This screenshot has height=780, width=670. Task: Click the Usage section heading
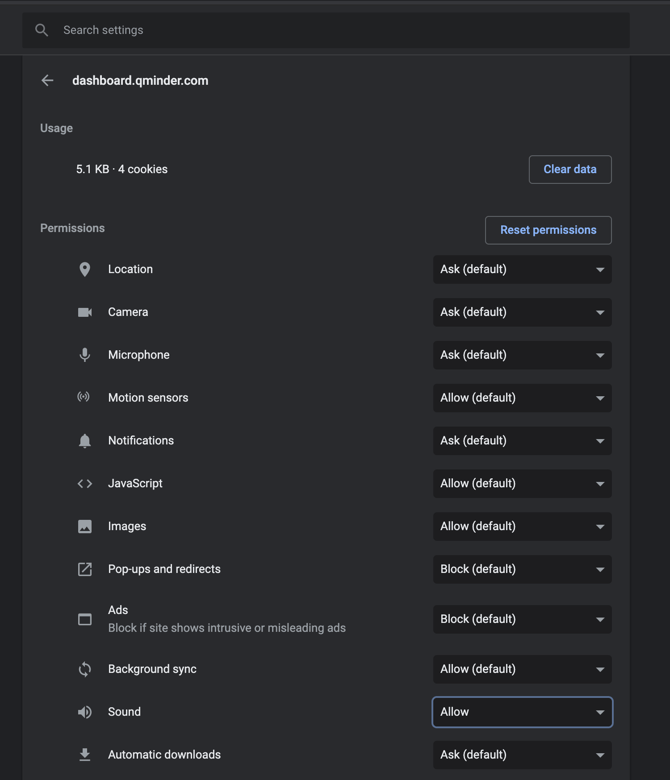[56, 128]
